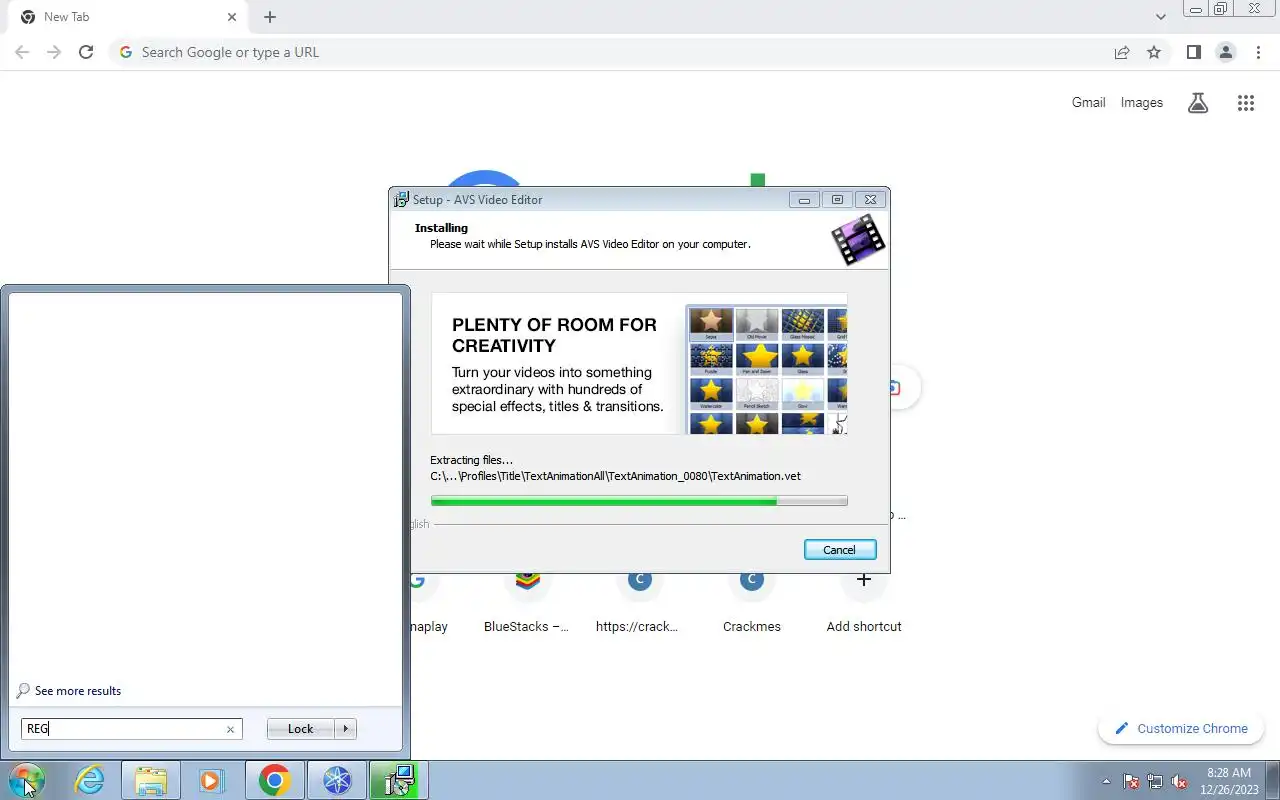Open the clock showing 8:28 AM

[1229, 781]
